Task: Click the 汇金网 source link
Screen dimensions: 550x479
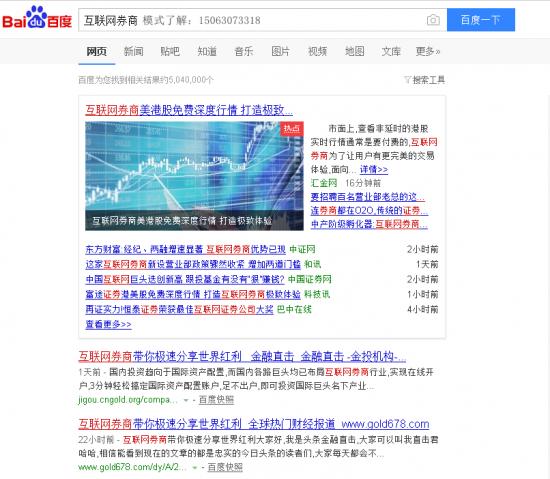Action: 324,183
